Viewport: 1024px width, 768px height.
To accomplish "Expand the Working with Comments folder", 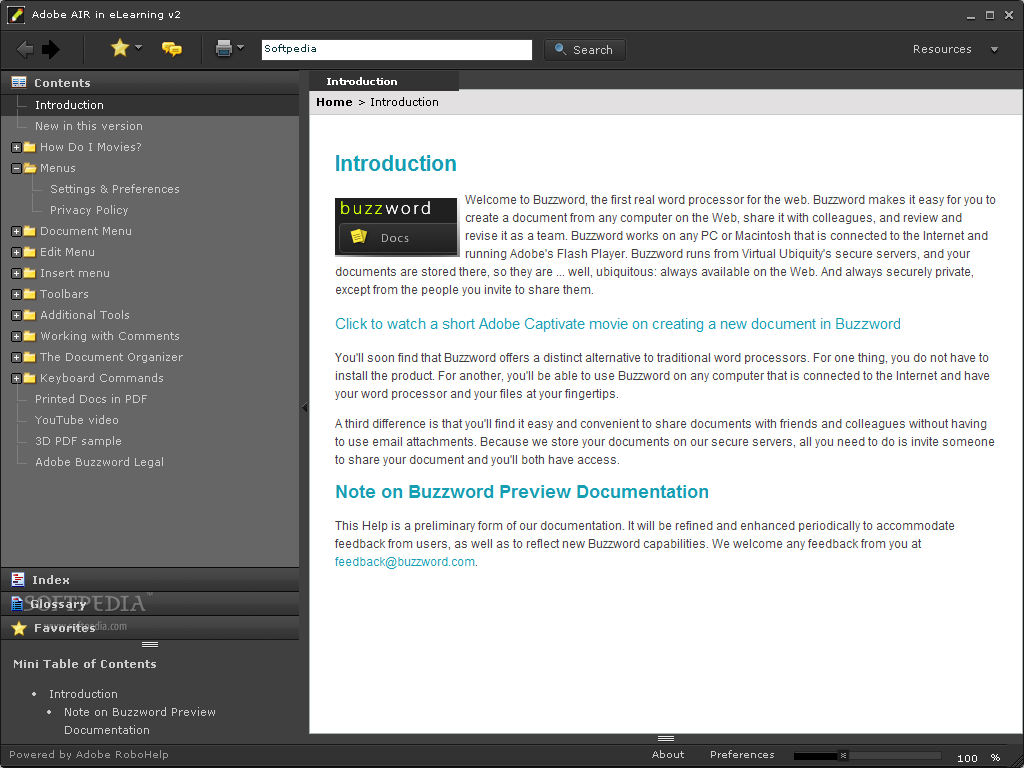I will (16, 336).
